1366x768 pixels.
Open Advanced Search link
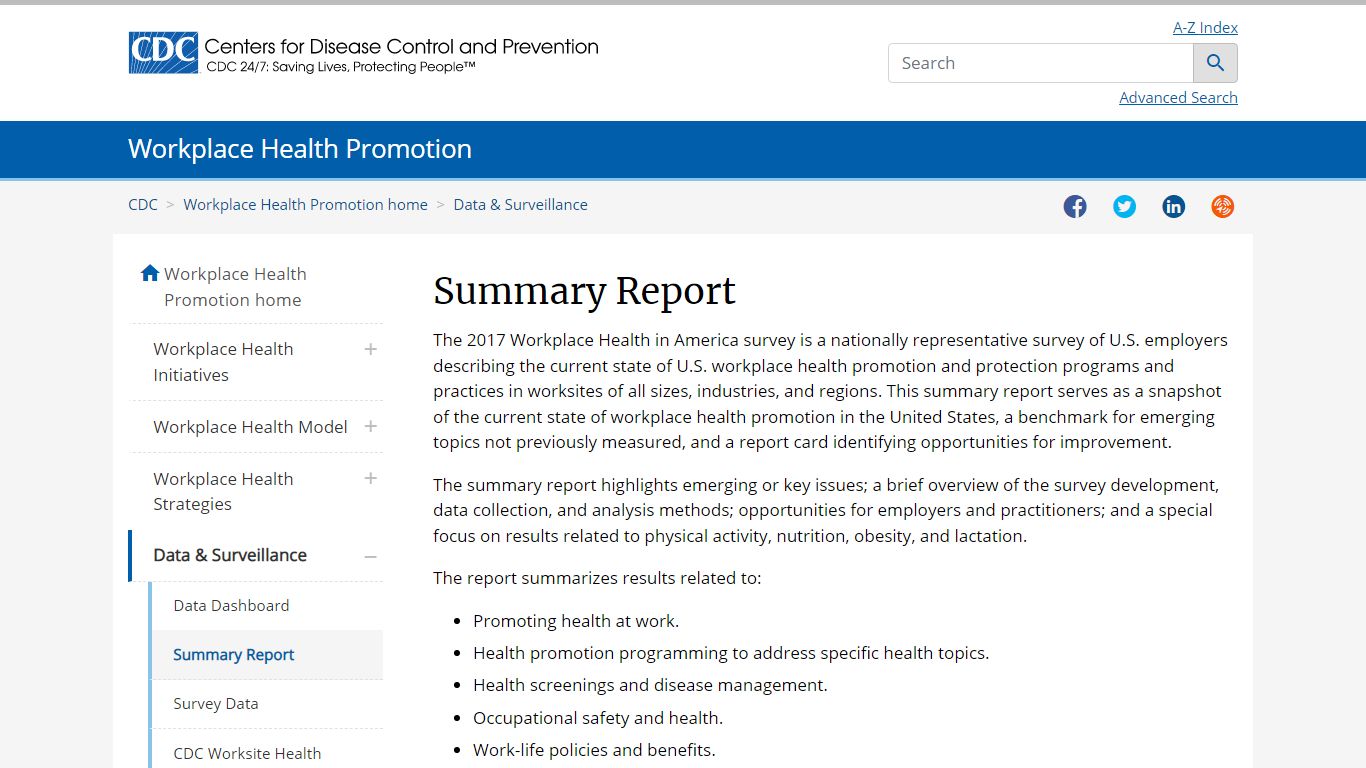click(1178, 98)
